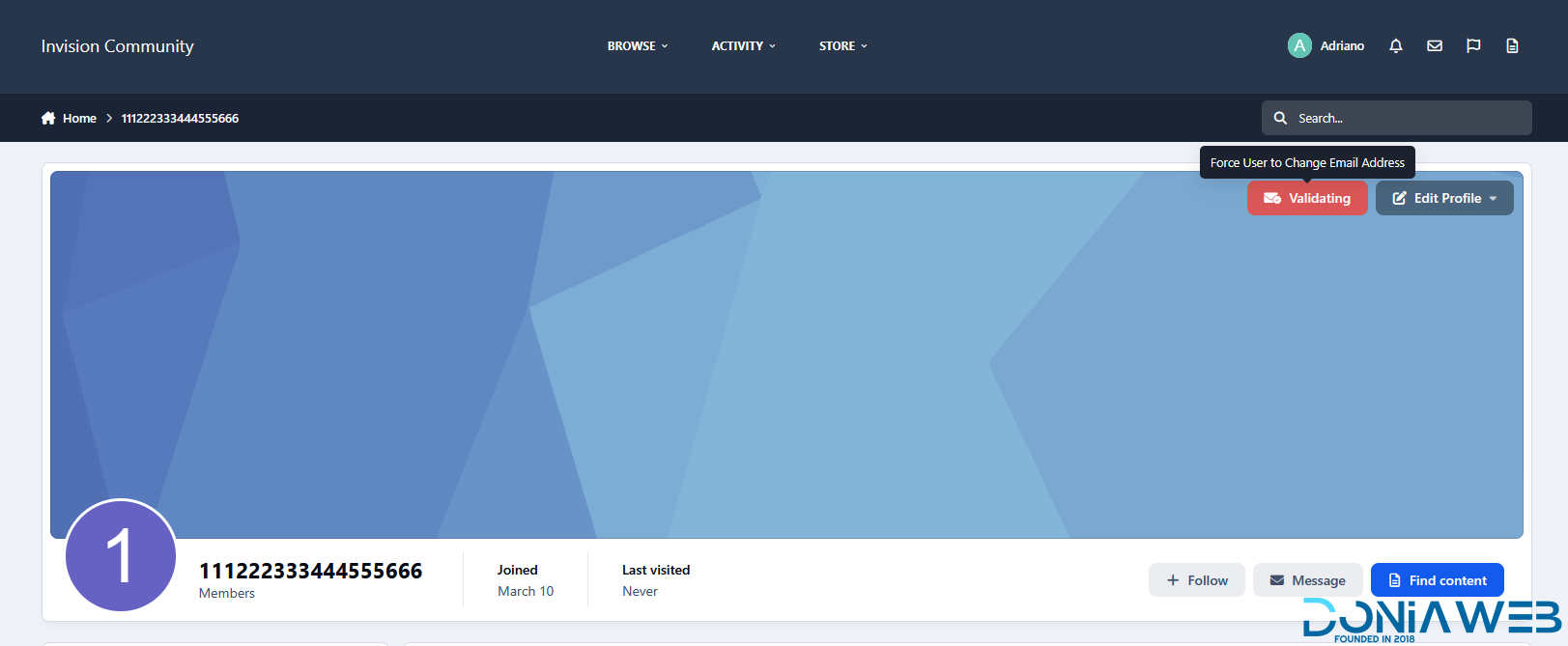Screen dimensions: 1568x646
Task: Click Adriano's green avatar icon
Action: pos(1299,45)
